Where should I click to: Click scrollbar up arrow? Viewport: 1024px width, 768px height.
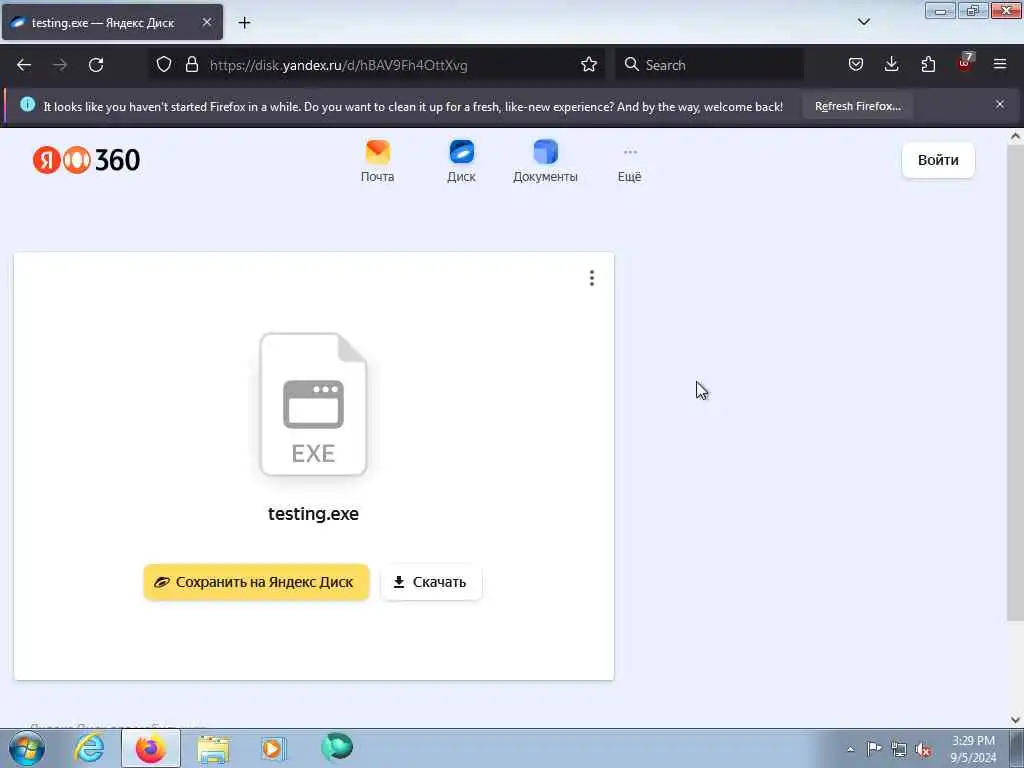(1016, 136)
